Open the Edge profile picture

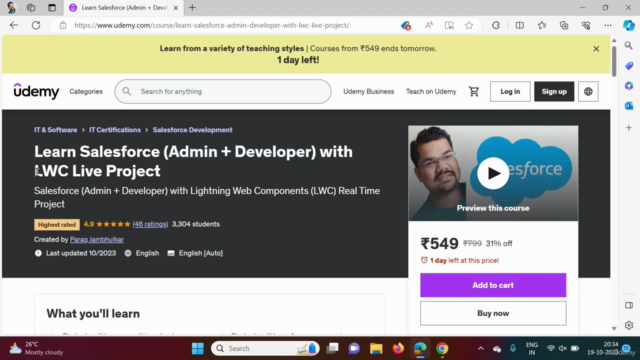click(11, 7)
